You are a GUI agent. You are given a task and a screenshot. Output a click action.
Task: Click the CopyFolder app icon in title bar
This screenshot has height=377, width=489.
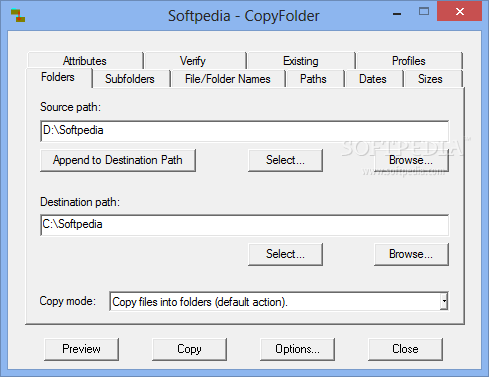18,16
